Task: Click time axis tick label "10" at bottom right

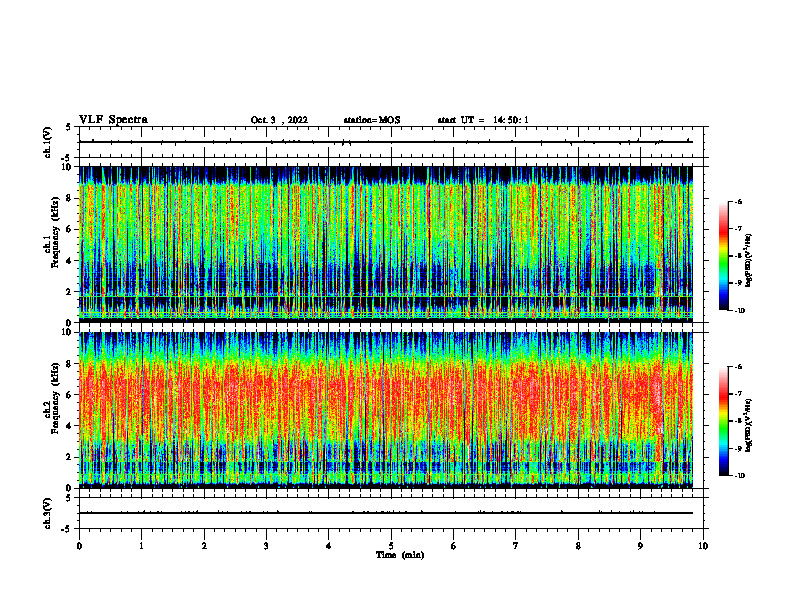Action: pos(703,546)
